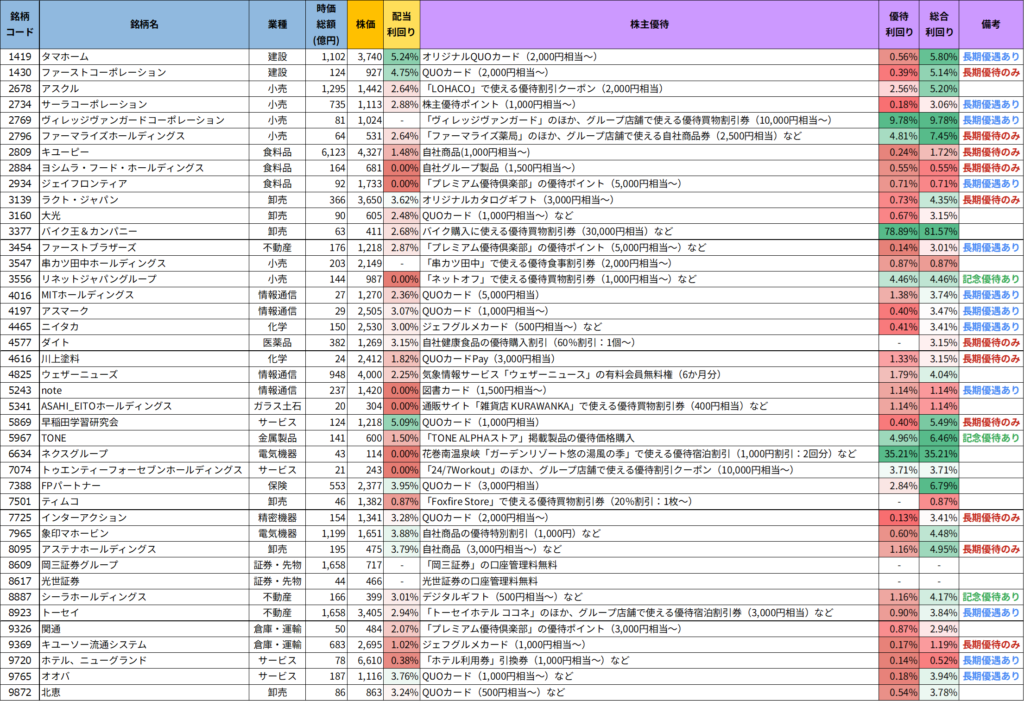This screenshot has width=1024, height=701.
Task: Select 象印マホービン in the name column
Action: click(x=144, y=533)
